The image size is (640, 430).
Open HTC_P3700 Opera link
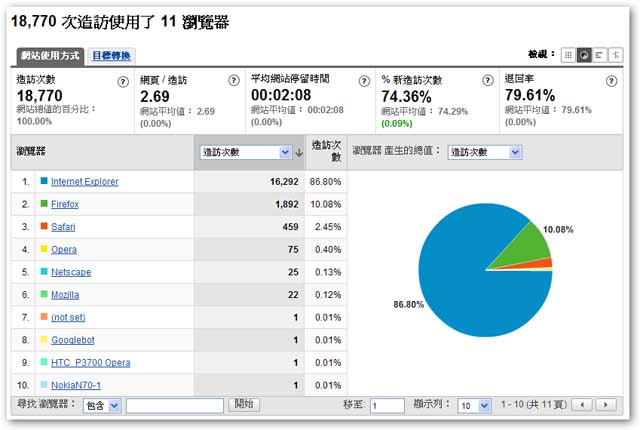click(91, 362)
